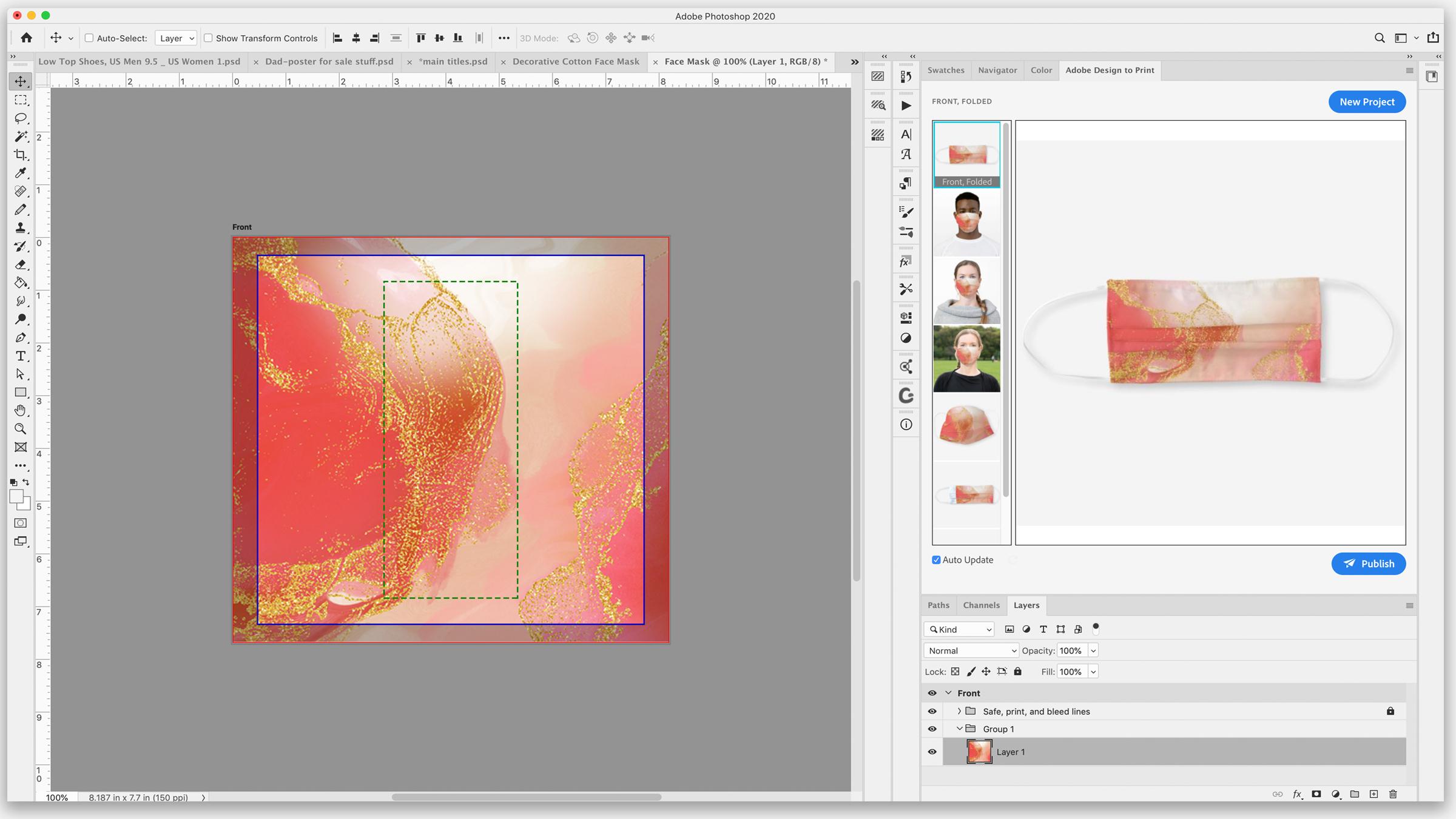
Task: Open the Info panel icon
Action: pyautogui.click(x=906, y=425)
